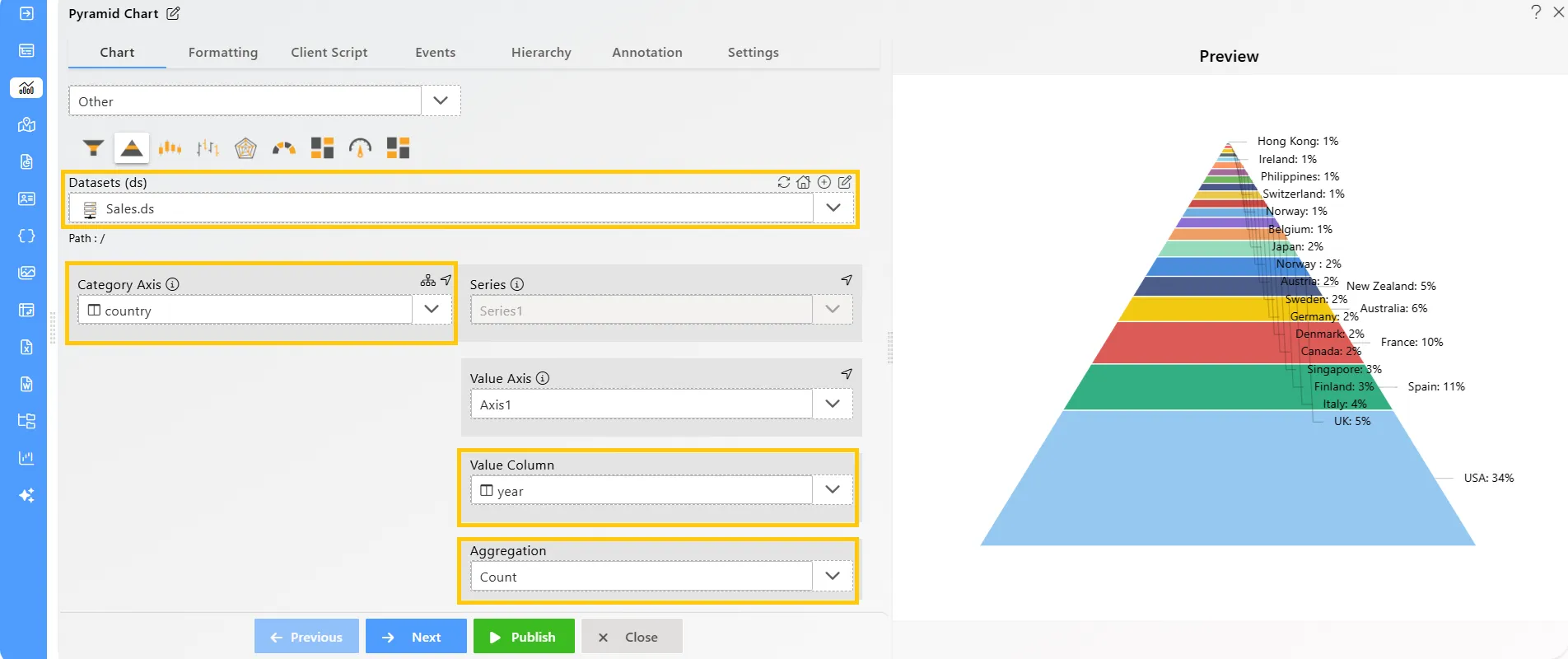Expand the Sales.ds dataset dropdown
Screen dimensions: 1568x659
click(x=833, y=208)
